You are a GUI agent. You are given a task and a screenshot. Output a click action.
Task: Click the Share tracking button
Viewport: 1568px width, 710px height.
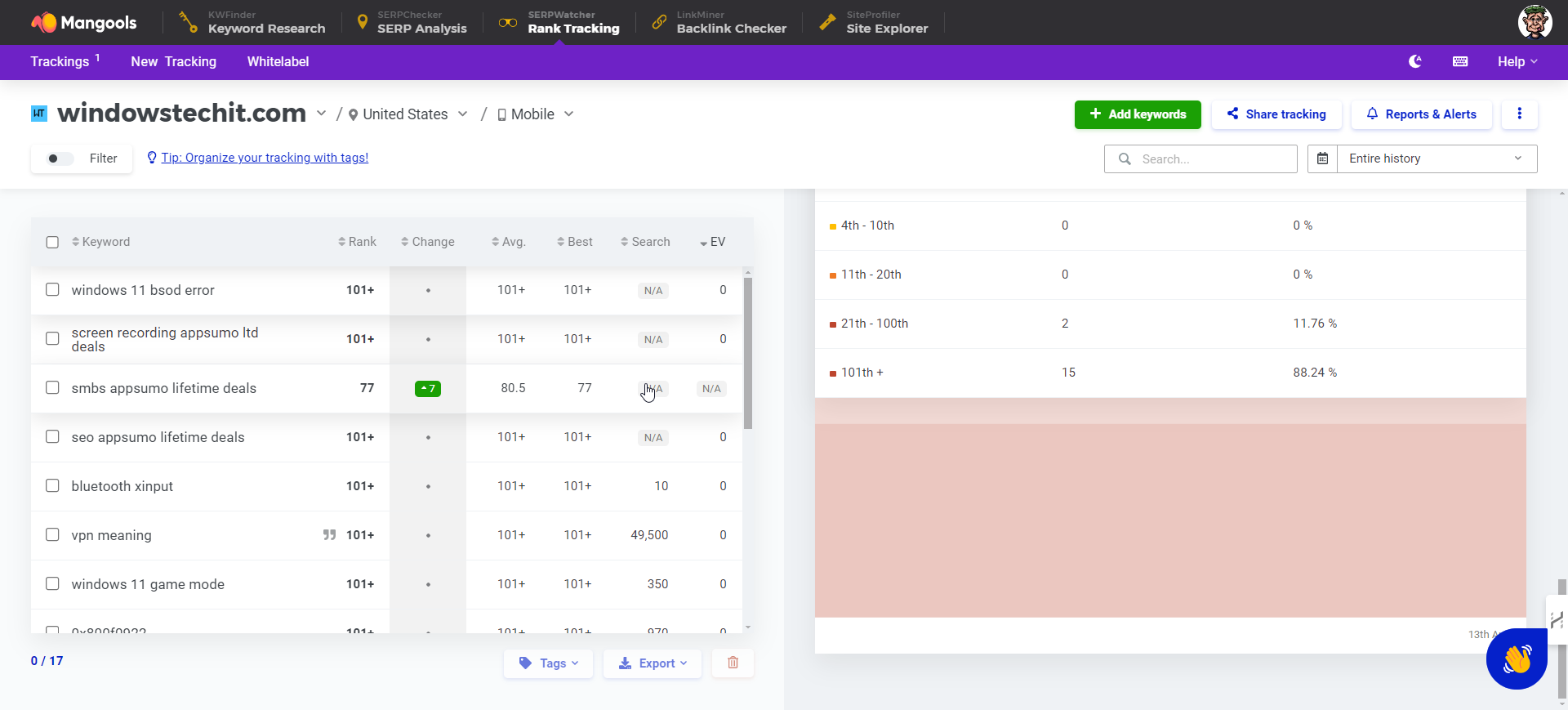pos(1276,114)
